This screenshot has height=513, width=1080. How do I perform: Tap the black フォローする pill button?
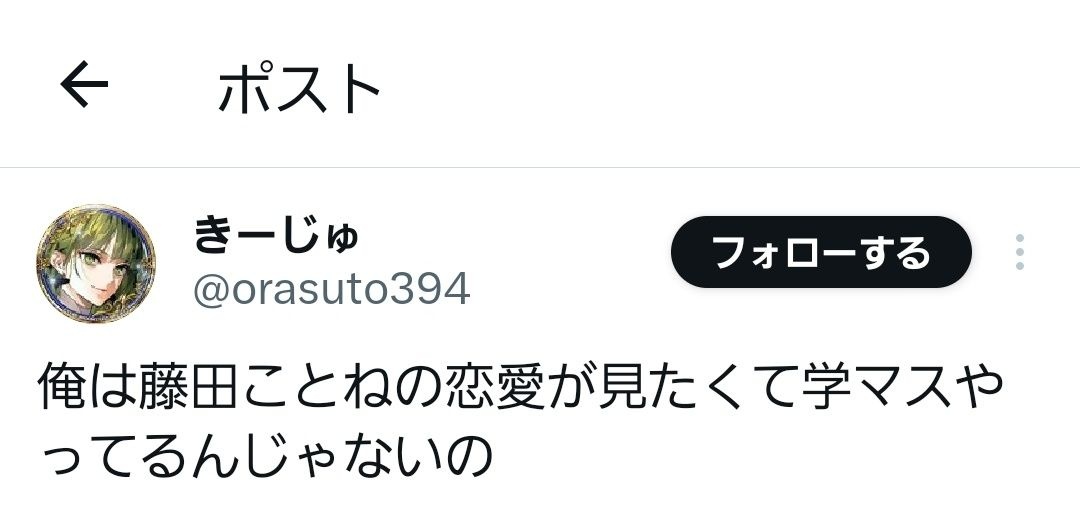point(821,252)
